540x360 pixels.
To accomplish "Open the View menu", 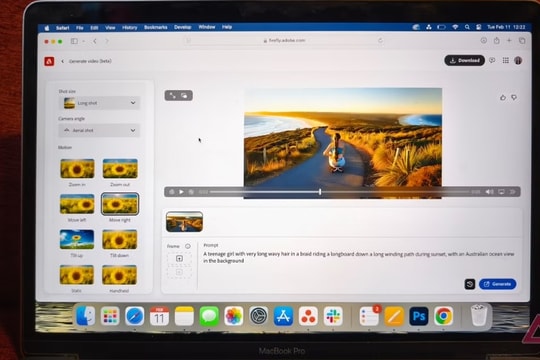I will 110,28.
